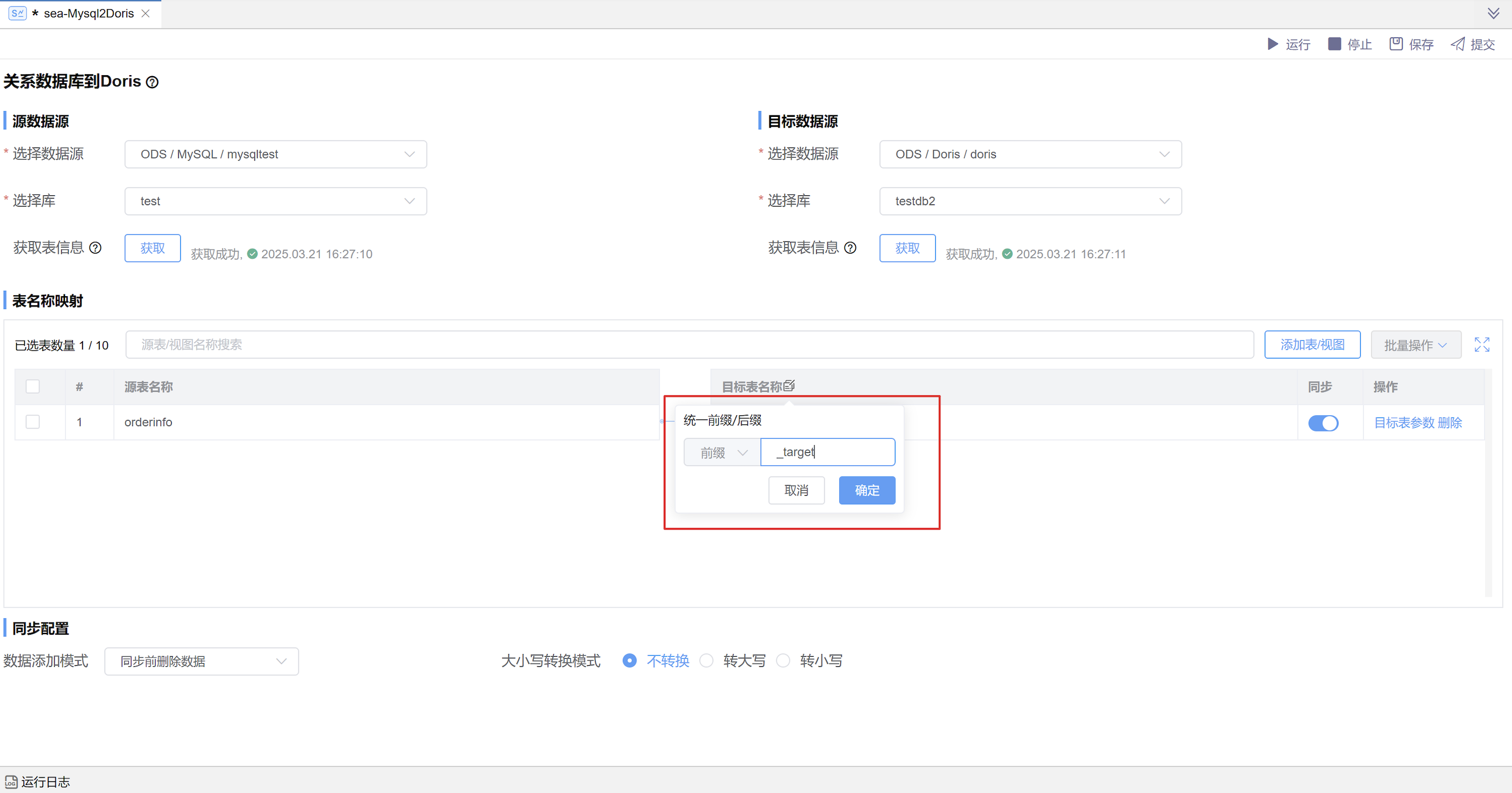Image resolution: width=1512 pixels, height=793 pixels.
Task: Check the orderinfo row checkbox
Action: click(x=33, y=422)
